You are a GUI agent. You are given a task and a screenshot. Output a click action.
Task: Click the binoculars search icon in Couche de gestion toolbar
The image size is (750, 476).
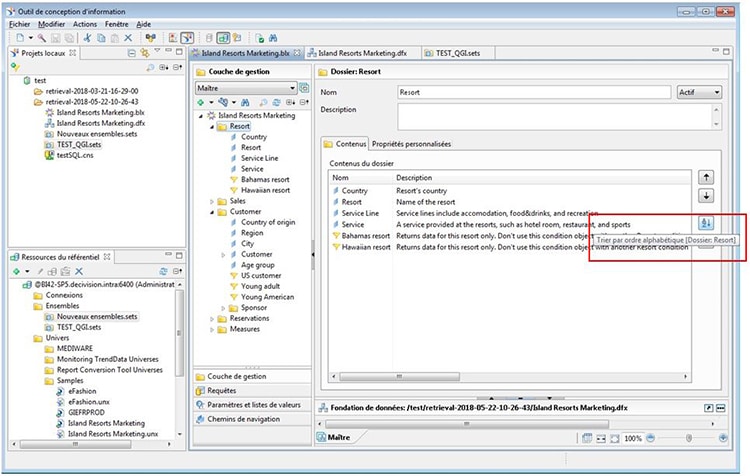(x=245, y=102)
